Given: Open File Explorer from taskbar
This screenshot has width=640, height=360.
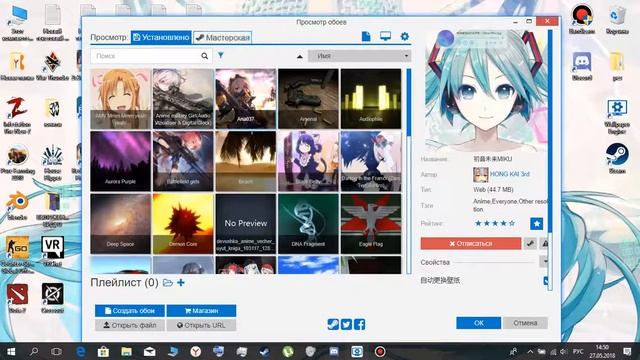Looking at the screenshot, I should (x=127, y=351).
